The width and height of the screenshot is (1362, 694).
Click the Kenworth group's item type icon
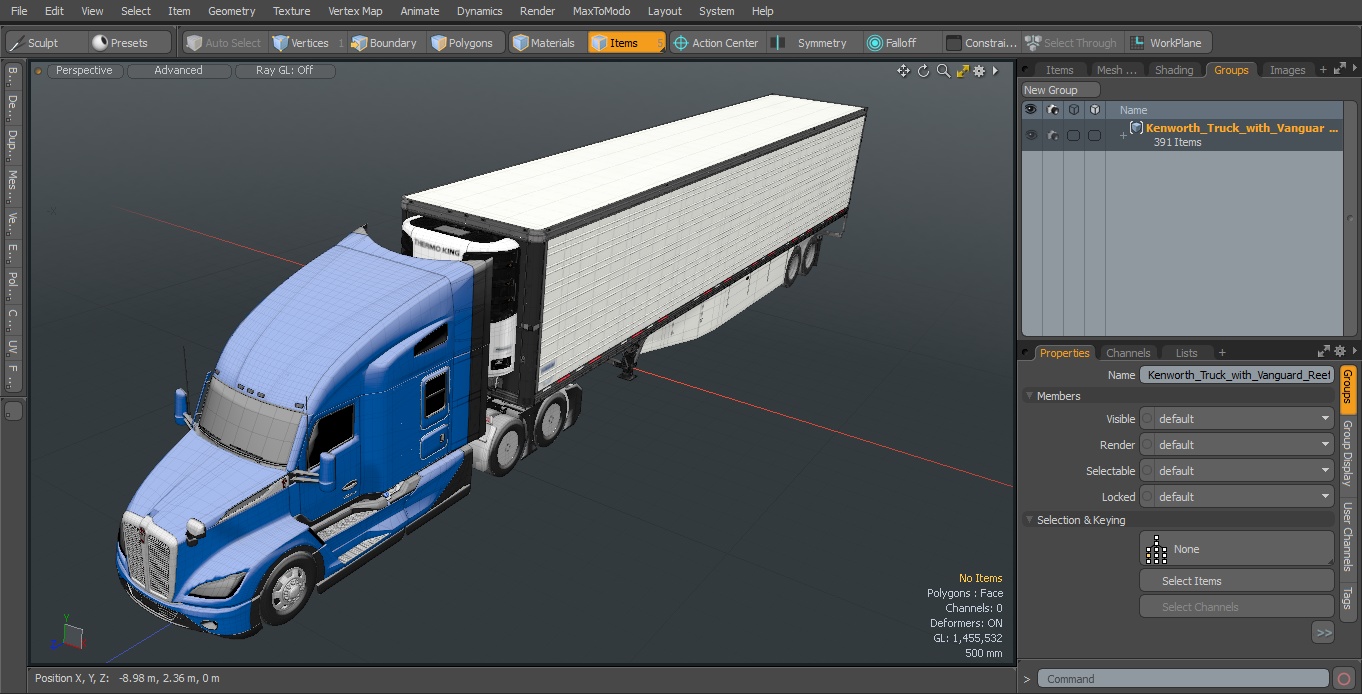tap(1136, 128)
